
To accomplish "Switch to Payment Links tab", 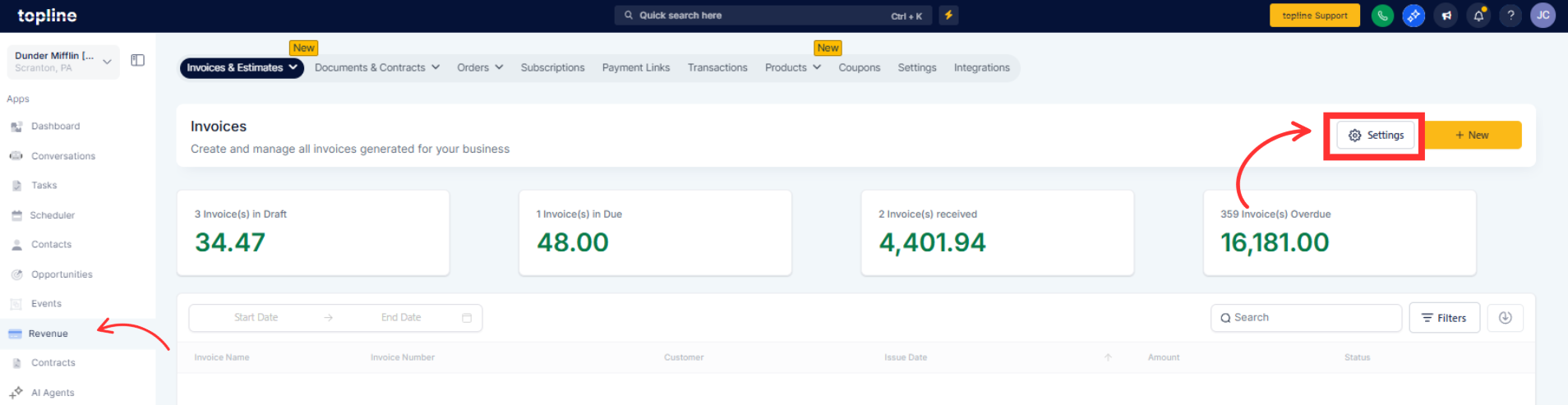I will pos(635,68).
